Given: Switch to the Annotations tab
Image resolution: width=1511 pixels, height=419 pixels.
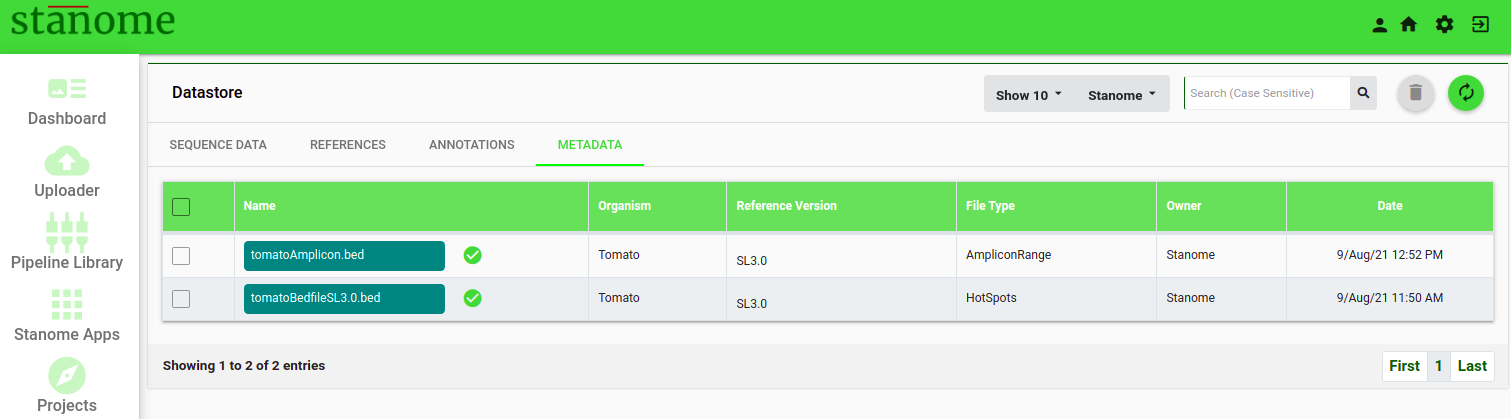Looking at the screenshot, I should 472,145.
